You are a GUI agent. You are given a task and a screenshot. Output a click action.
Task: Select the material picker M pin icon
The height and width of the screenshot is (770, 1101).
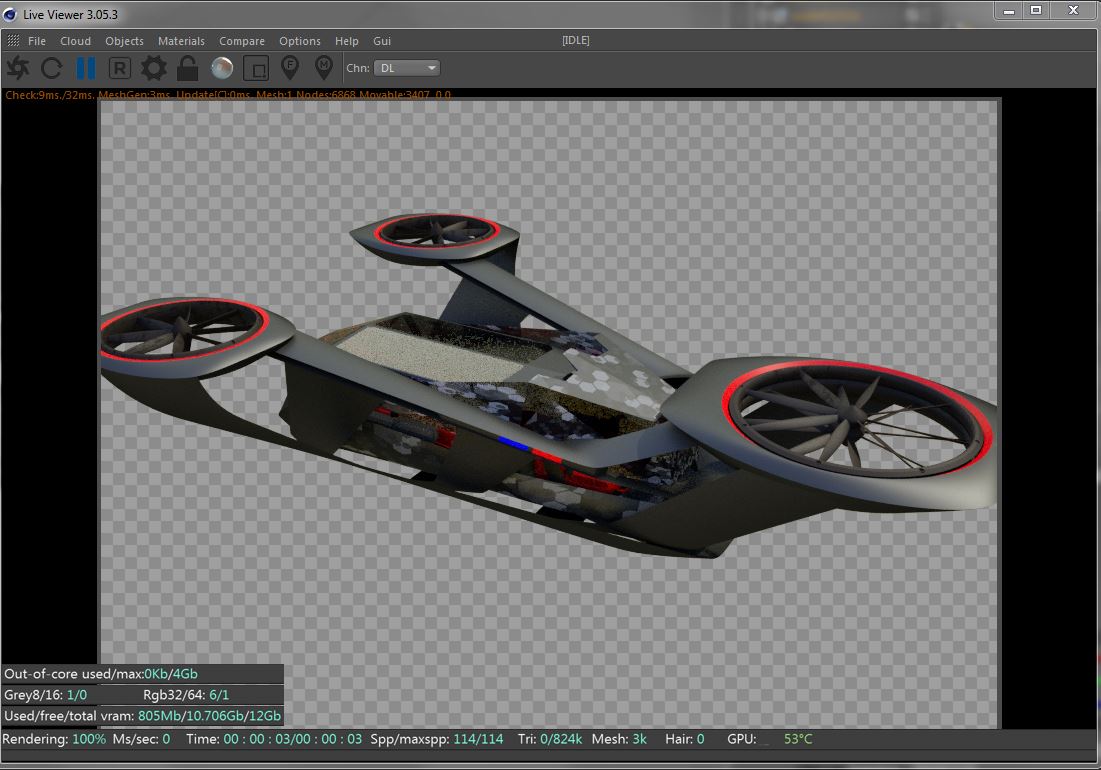coord(324,68)
